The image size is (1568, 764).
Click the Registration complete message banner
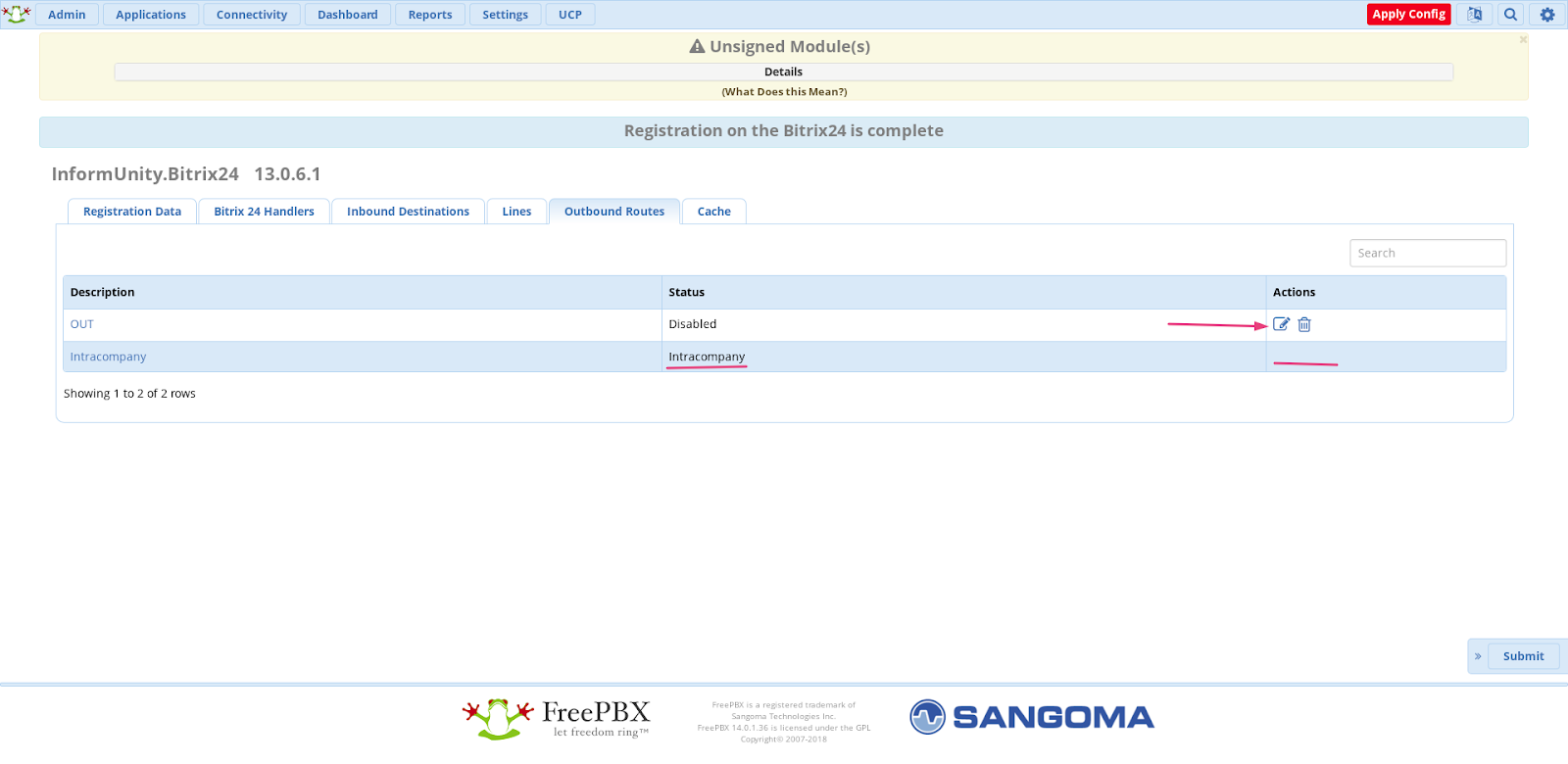[x=784, y=132]
